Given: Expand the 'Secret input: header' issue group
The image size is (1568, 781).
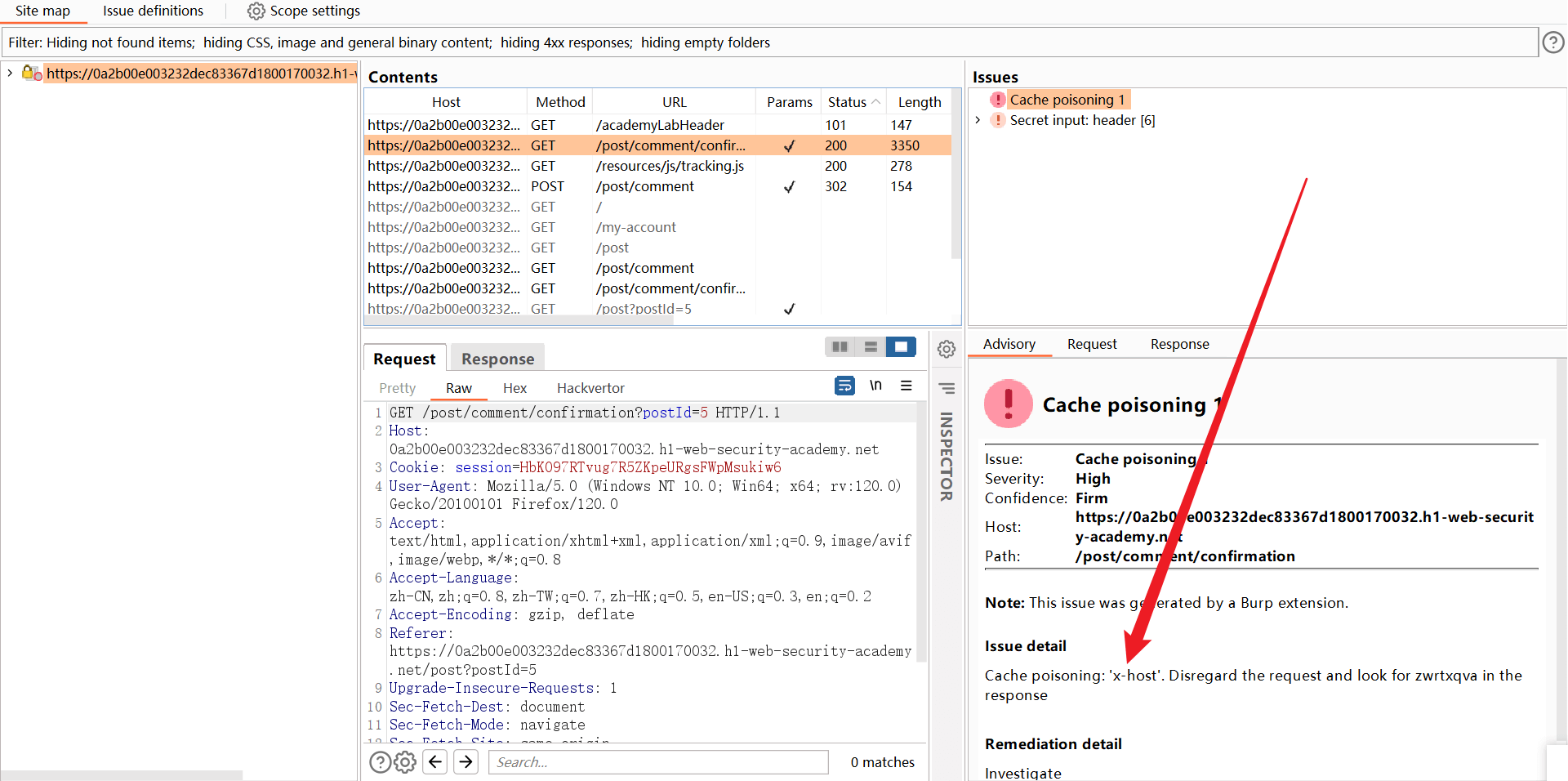Looking at the screenshot, I should 978,120.
